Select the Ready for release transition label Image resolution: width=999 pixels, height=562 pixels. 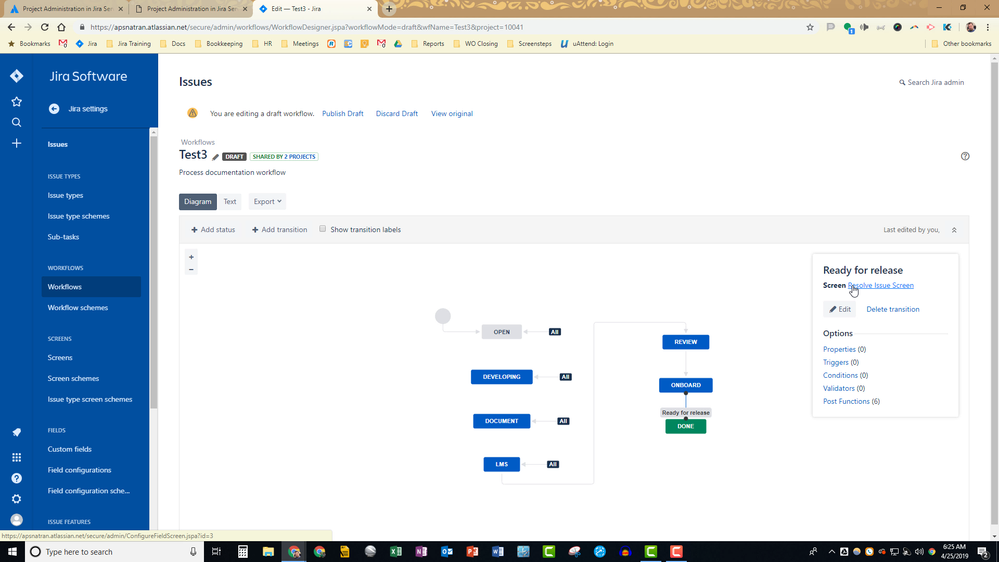point(686,413)
